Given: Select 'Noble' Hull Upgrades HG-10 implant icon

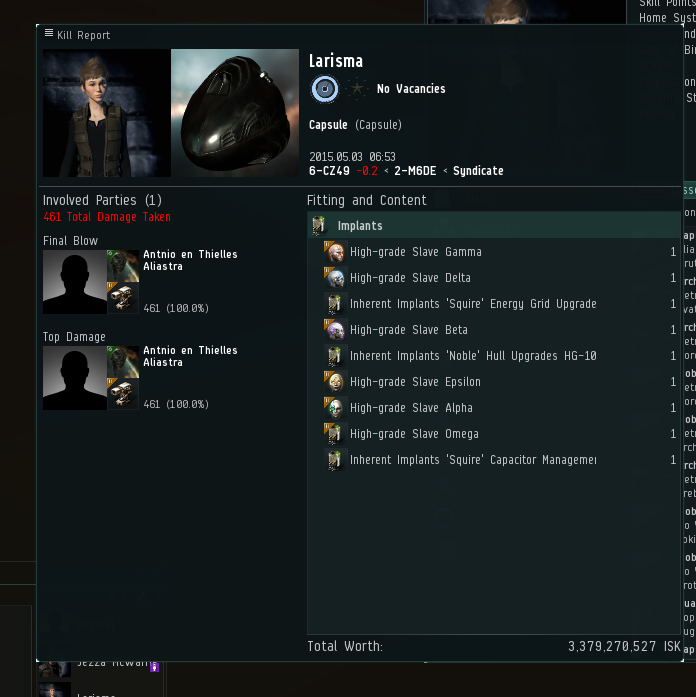Looking at the screenshot, I should click(x=335, y=356).
